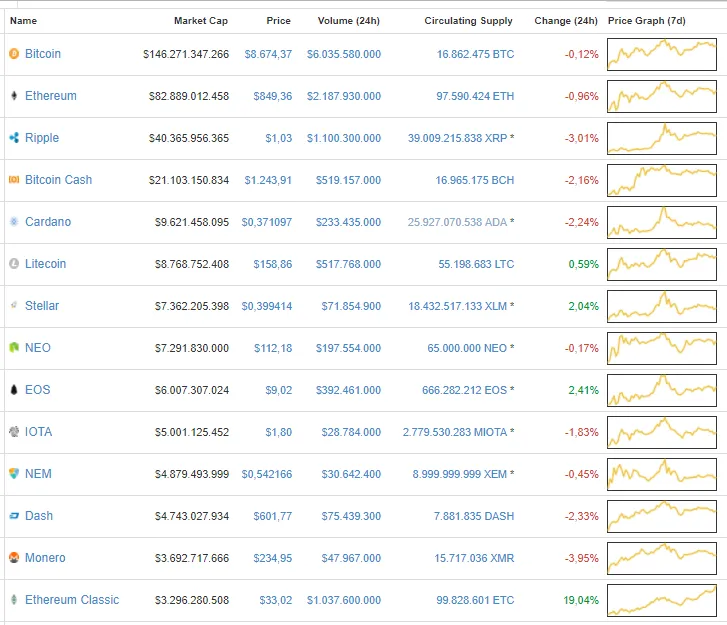Screen dimensions: 727x625
Task: Click Bitcoin volume $6.035.580.000
Action: coord(344,54)
